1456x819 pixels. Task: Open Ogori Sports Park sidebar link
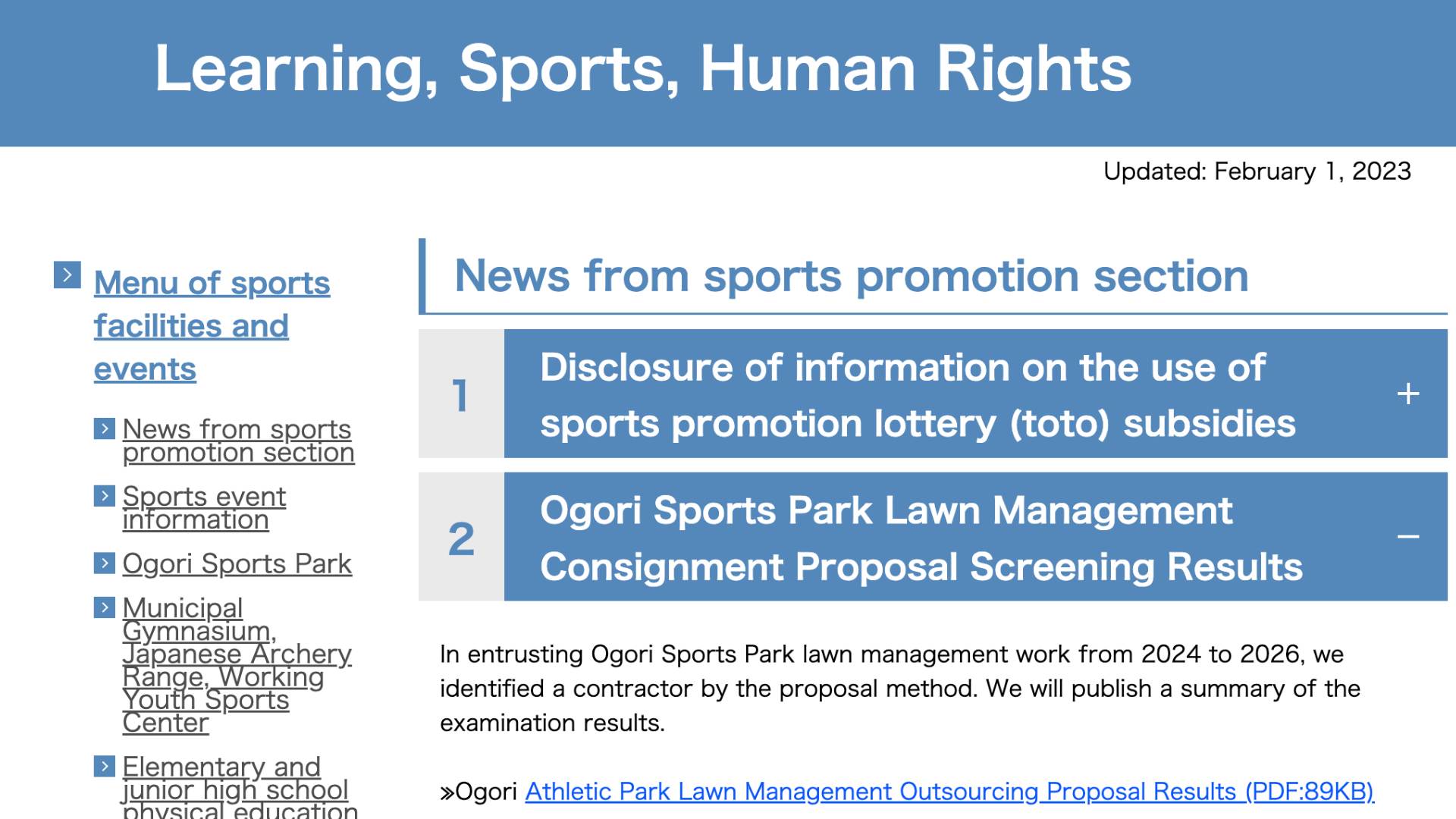tap(237, 563)
